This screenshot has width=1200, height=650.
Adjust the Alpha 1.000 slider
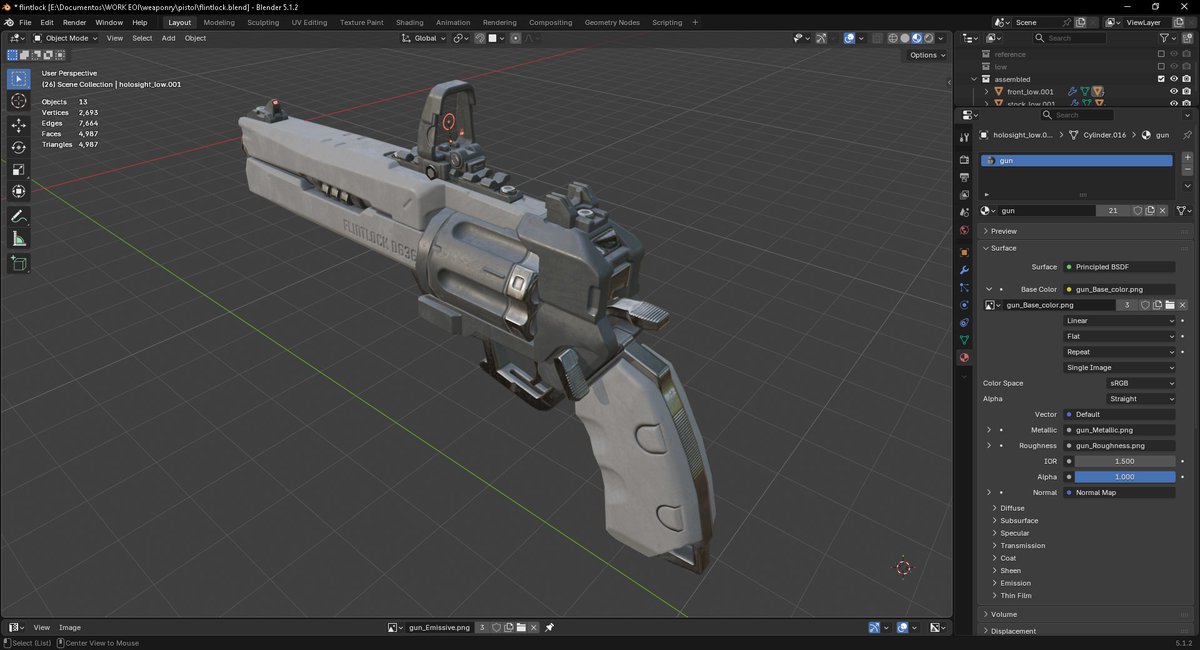1125,477
